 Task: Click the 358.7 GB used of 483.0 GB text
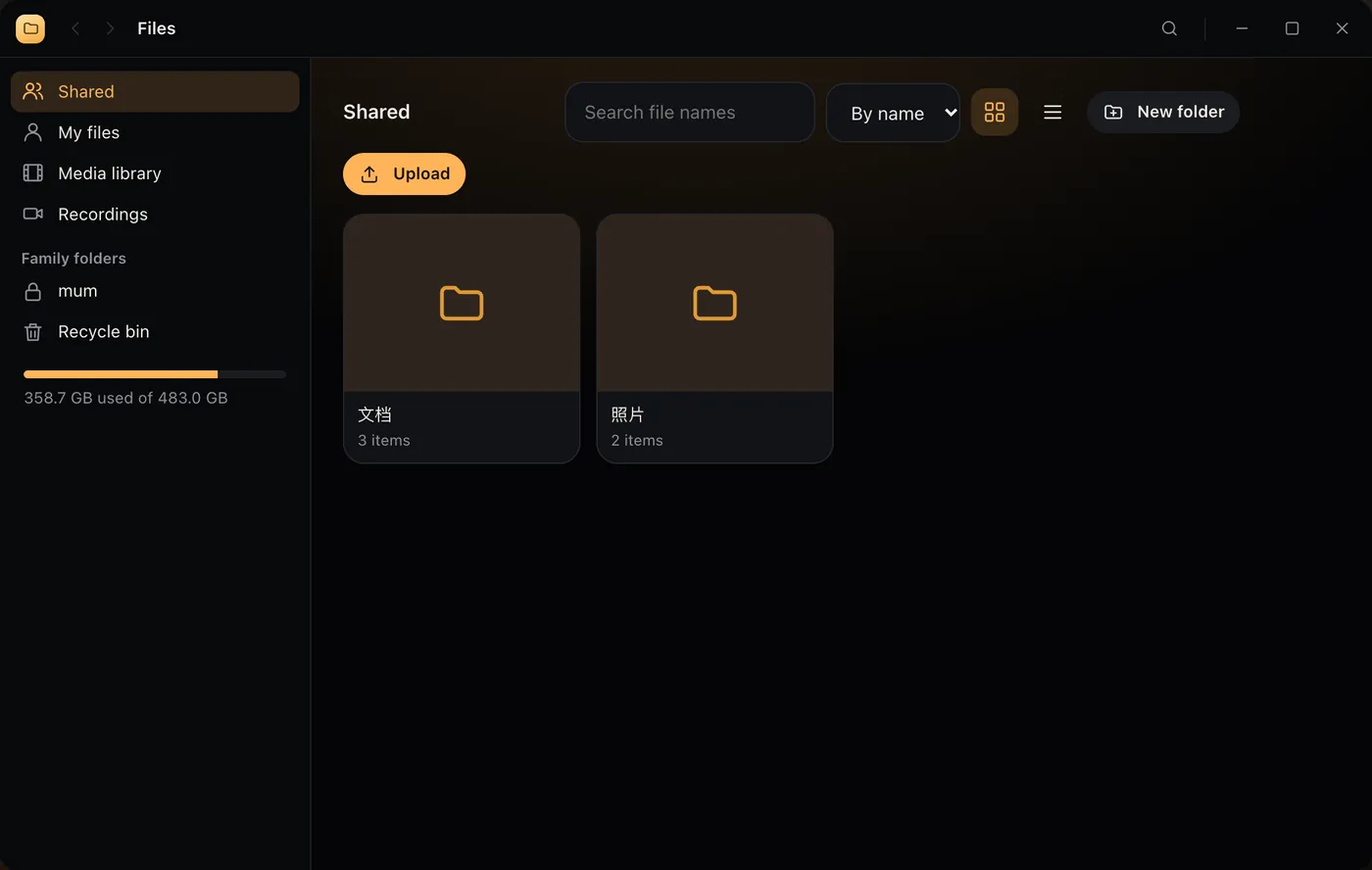(125, 398)
